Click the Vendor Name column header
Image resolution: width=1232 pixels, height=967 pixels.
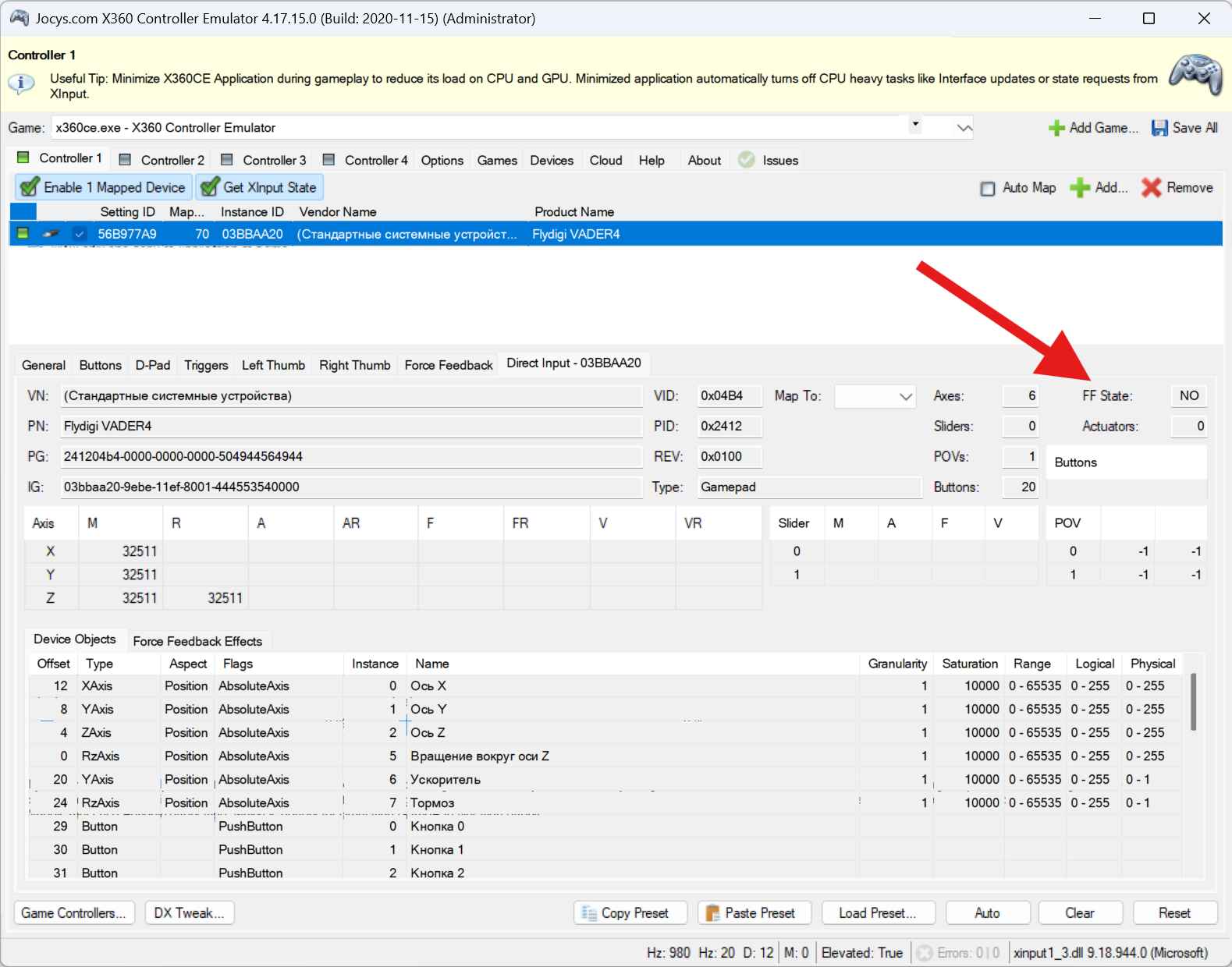pos(338,212)
